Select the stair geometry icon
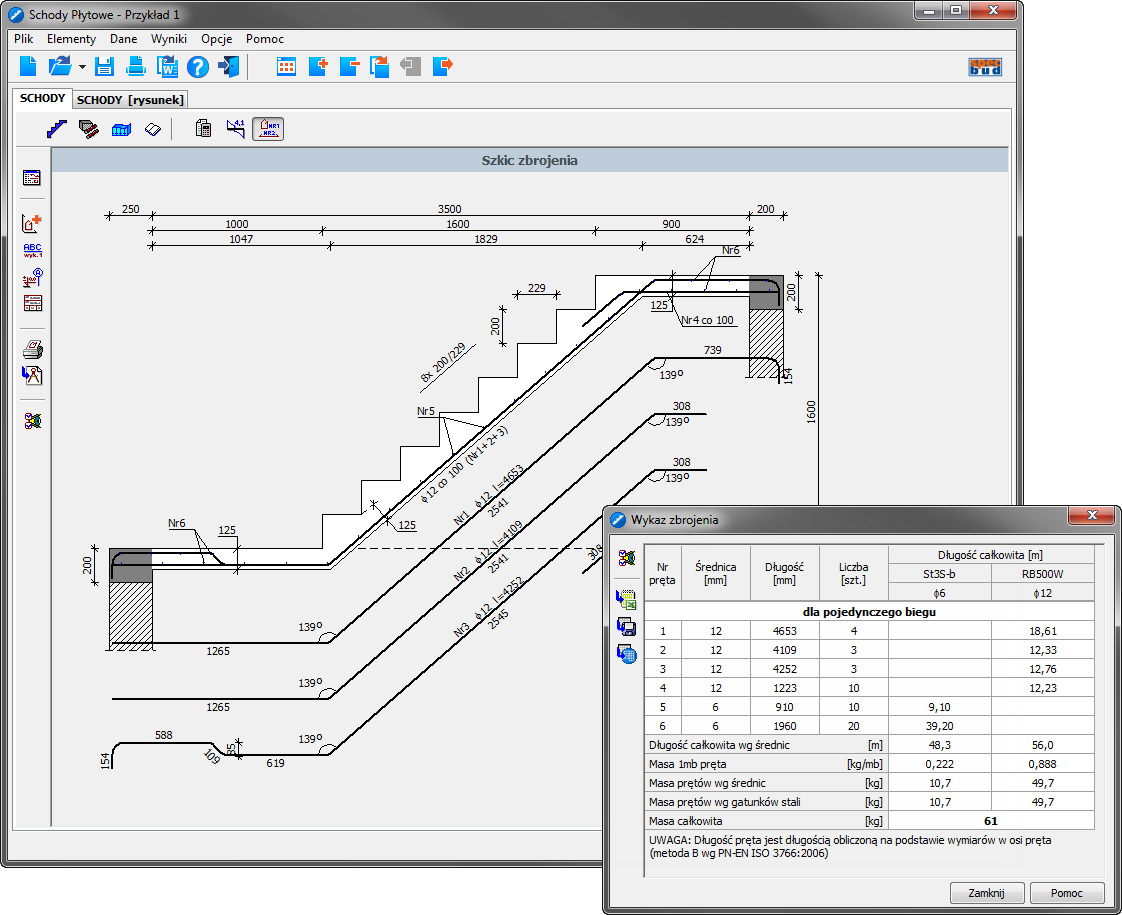The width and height of the screenshot is (1122, 915). point(57,129)
